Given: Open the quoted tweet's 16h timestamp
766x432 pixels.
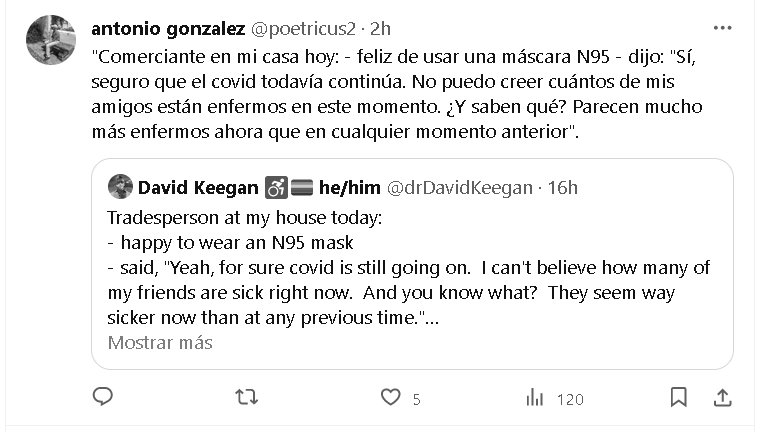Looking at the screenshot, I should (561, 187).
